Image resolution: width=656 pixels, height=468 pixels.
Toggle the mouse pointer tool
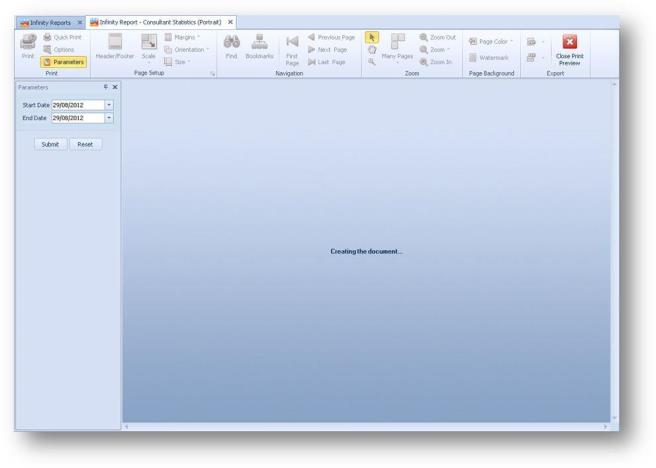click(x=372, y=37)
